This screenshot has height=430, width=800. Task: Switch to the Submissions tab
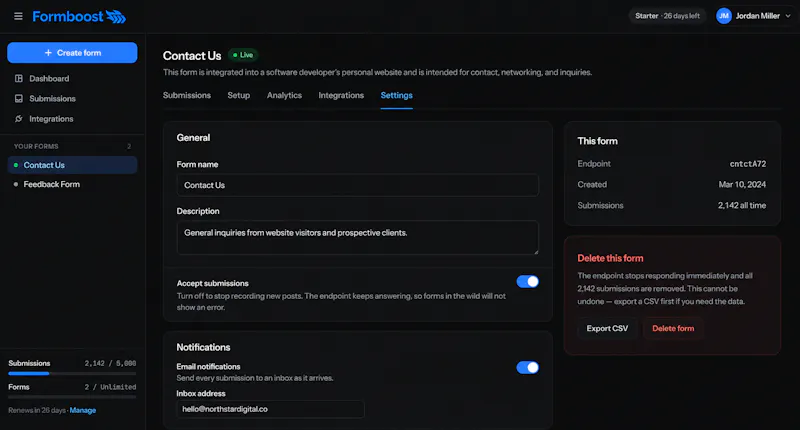point(187,95)
